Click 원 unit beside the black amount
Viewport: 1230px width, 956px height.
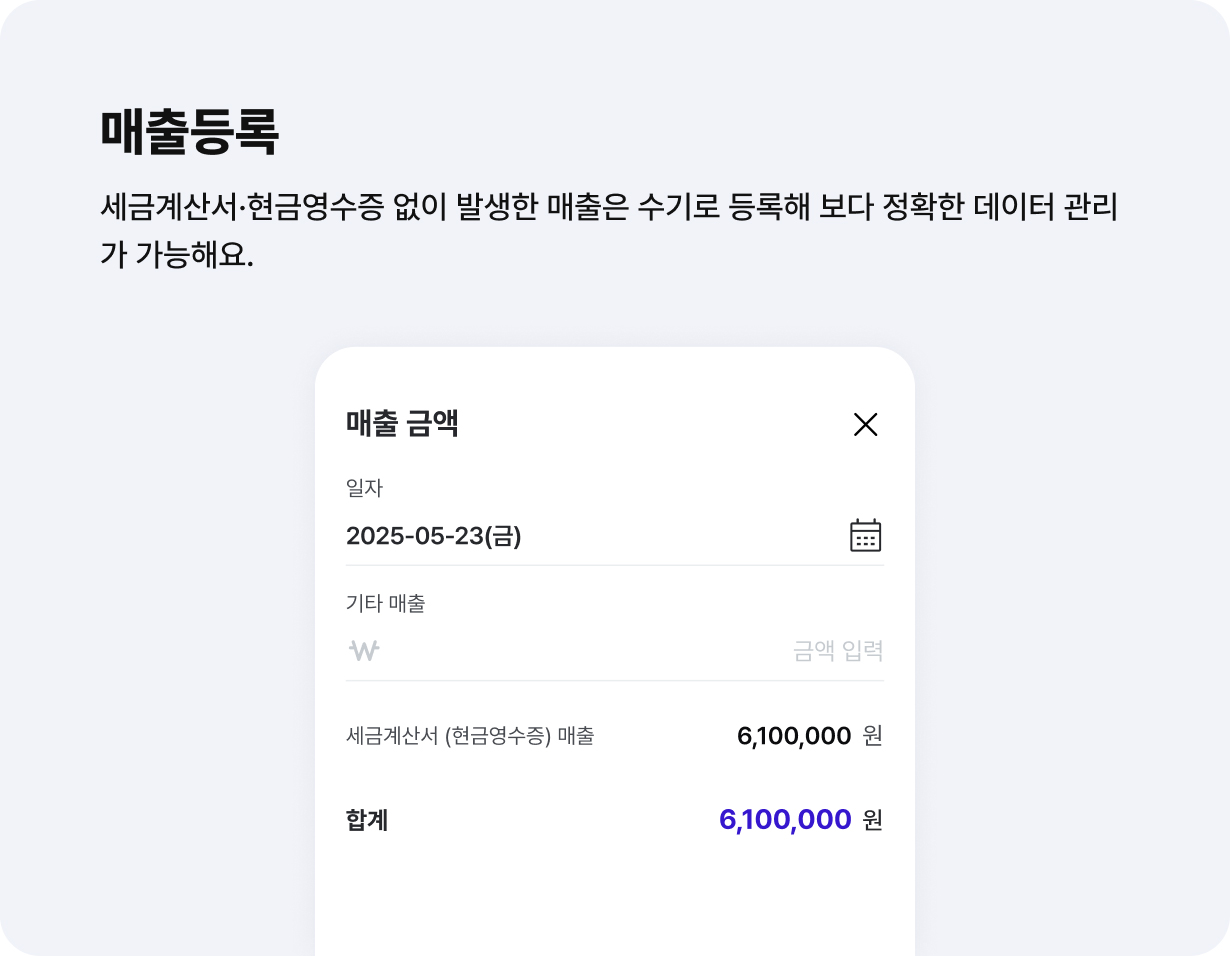click(872, 737)
